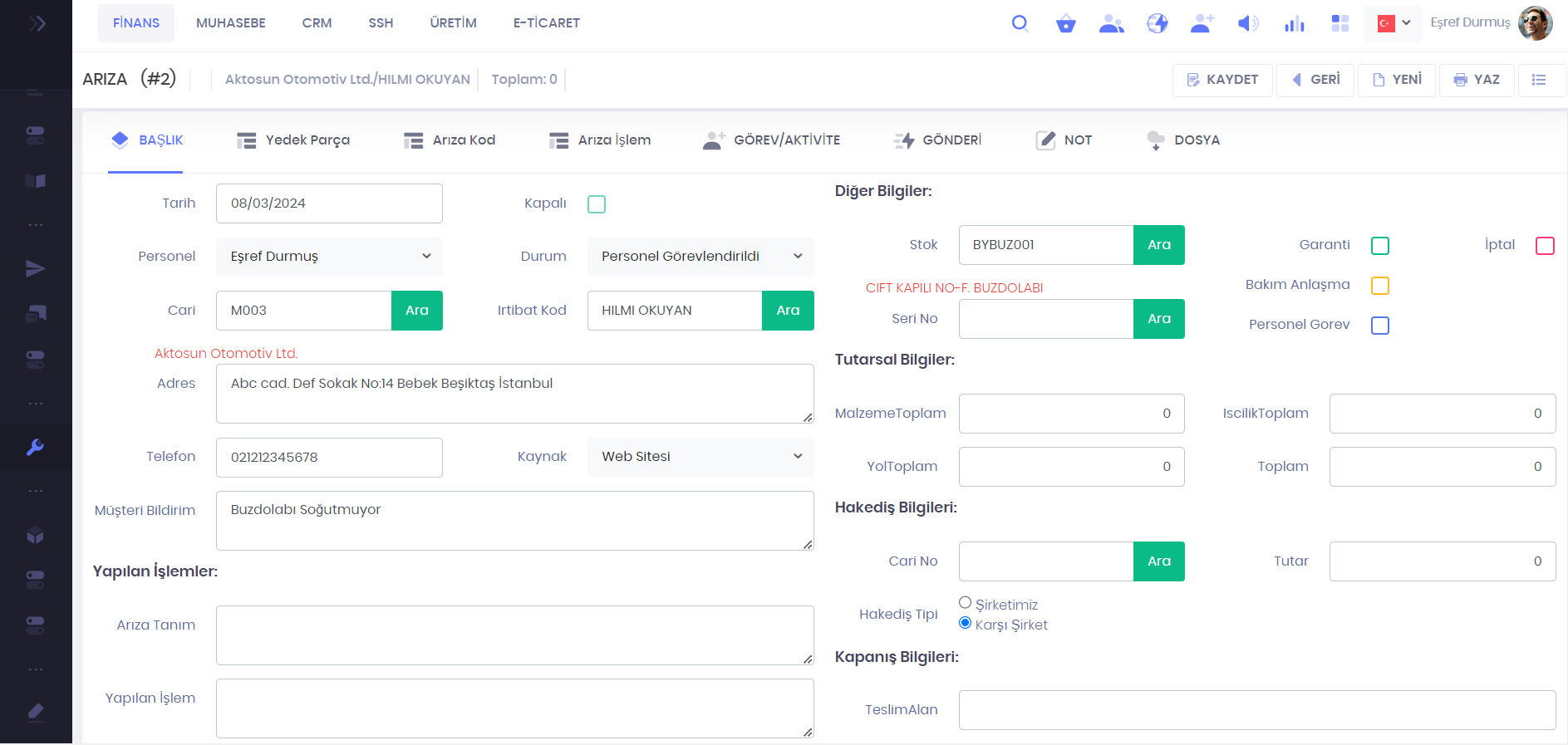Click the wrench icon in left sidebar
The image size is (1568, 745).
pos(35,447)
